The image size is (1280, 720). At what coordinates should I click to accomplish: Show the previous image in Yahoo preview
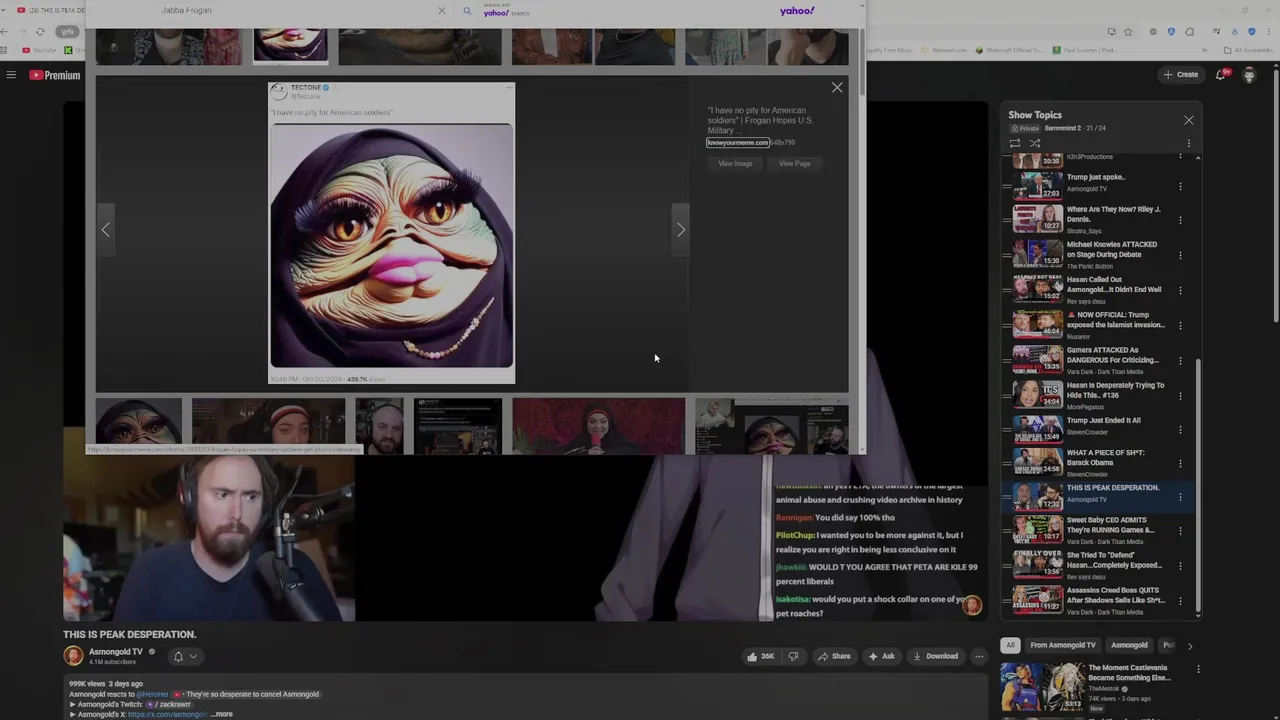click(x=105, y=230)
